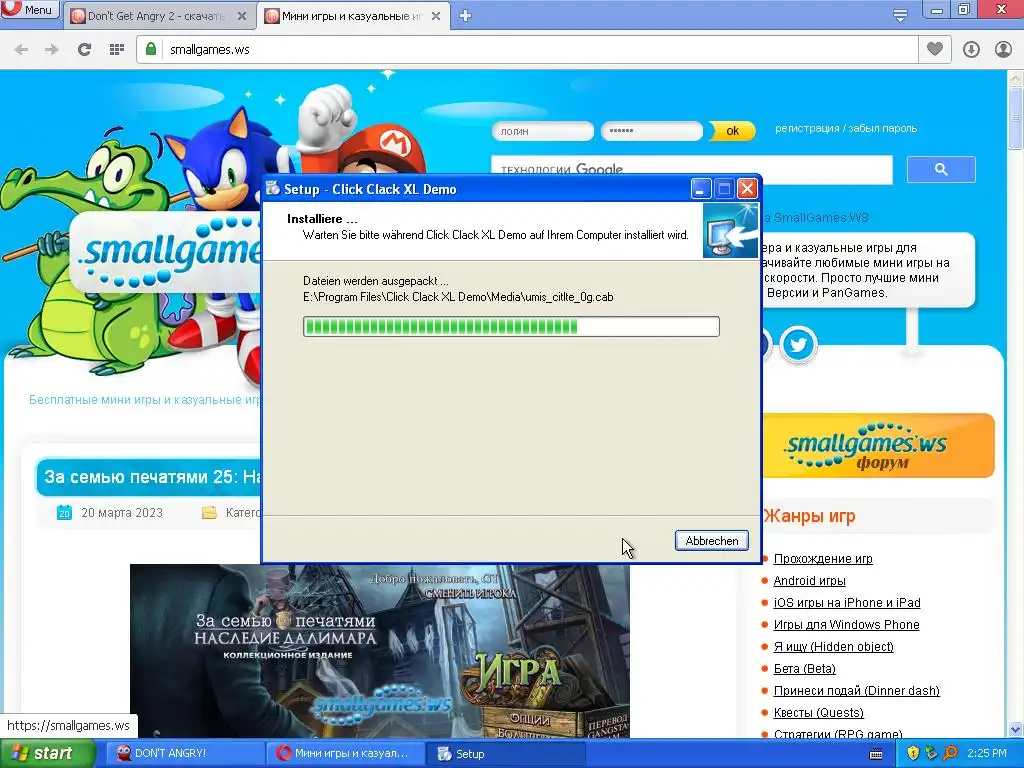Click the orange magnifier tray icon

[950, 754]
